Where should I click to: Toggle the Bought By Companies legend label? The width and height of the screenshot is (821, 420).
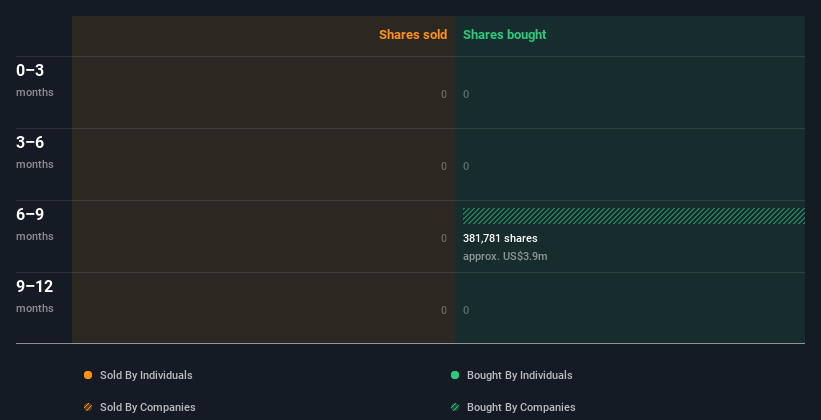coord(521,407)
